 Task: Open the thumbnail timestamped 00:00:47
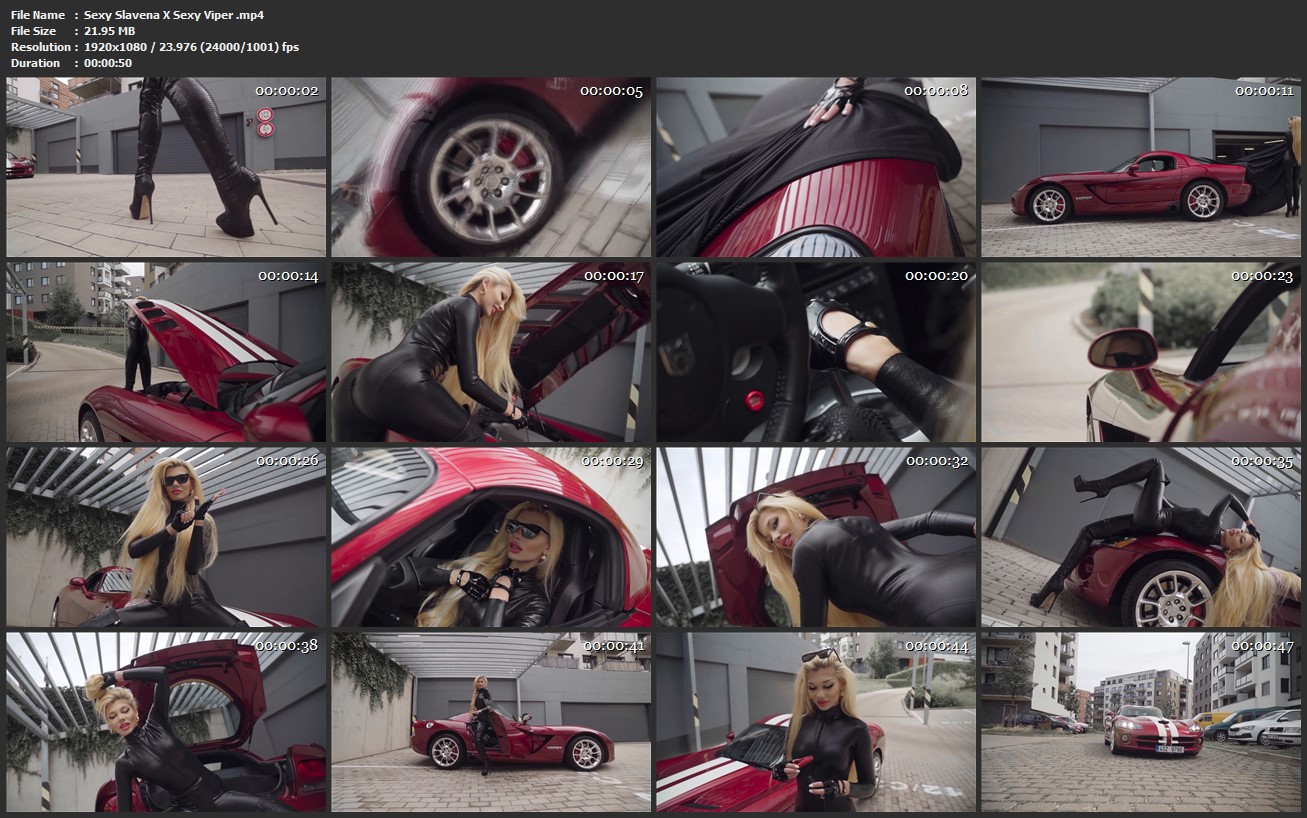(x=1141, y=722)
